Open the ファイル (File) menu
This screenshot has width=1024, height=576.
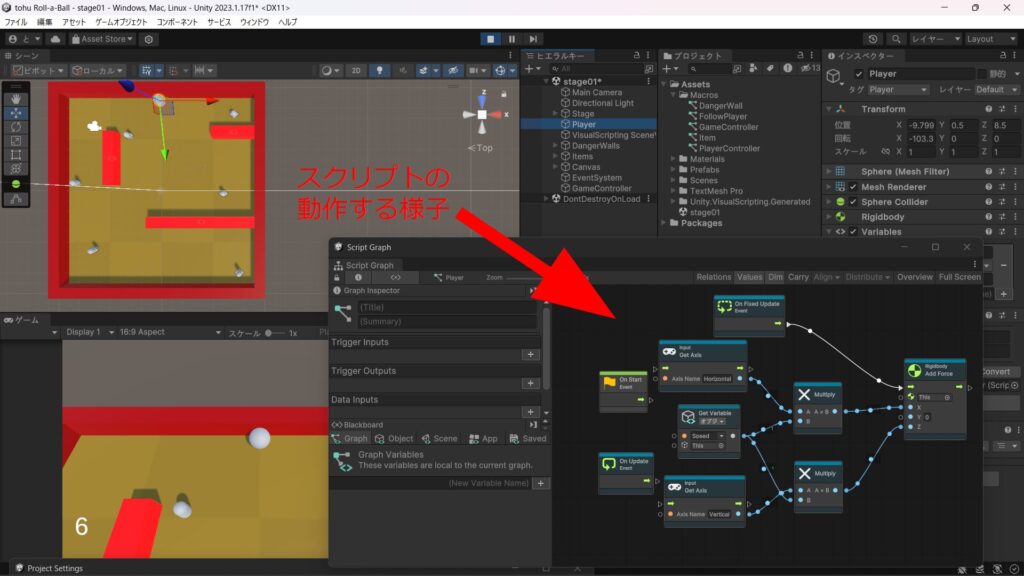[16, 22]
